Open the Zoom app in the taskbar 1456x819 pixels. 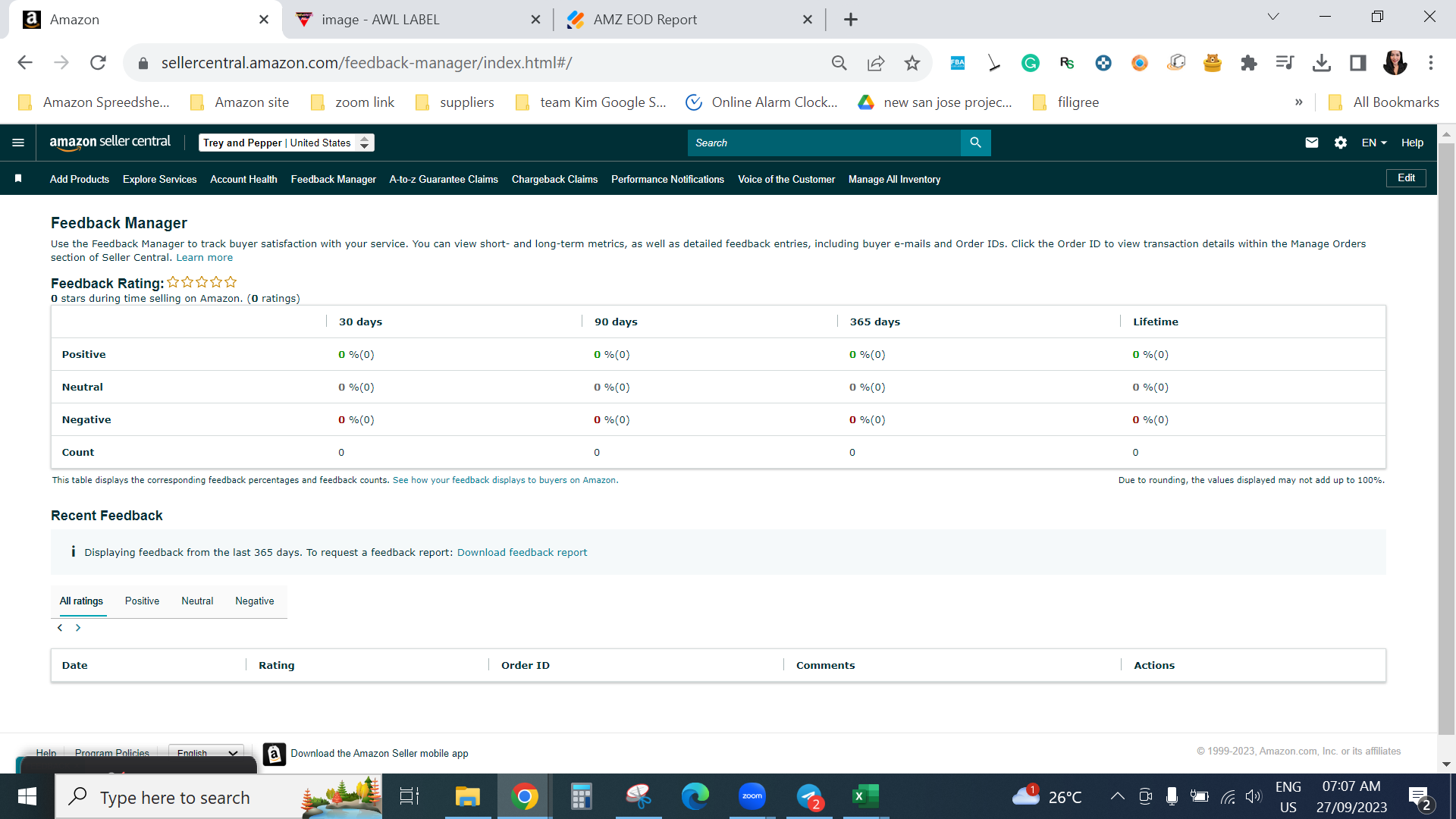coord(752,796)
